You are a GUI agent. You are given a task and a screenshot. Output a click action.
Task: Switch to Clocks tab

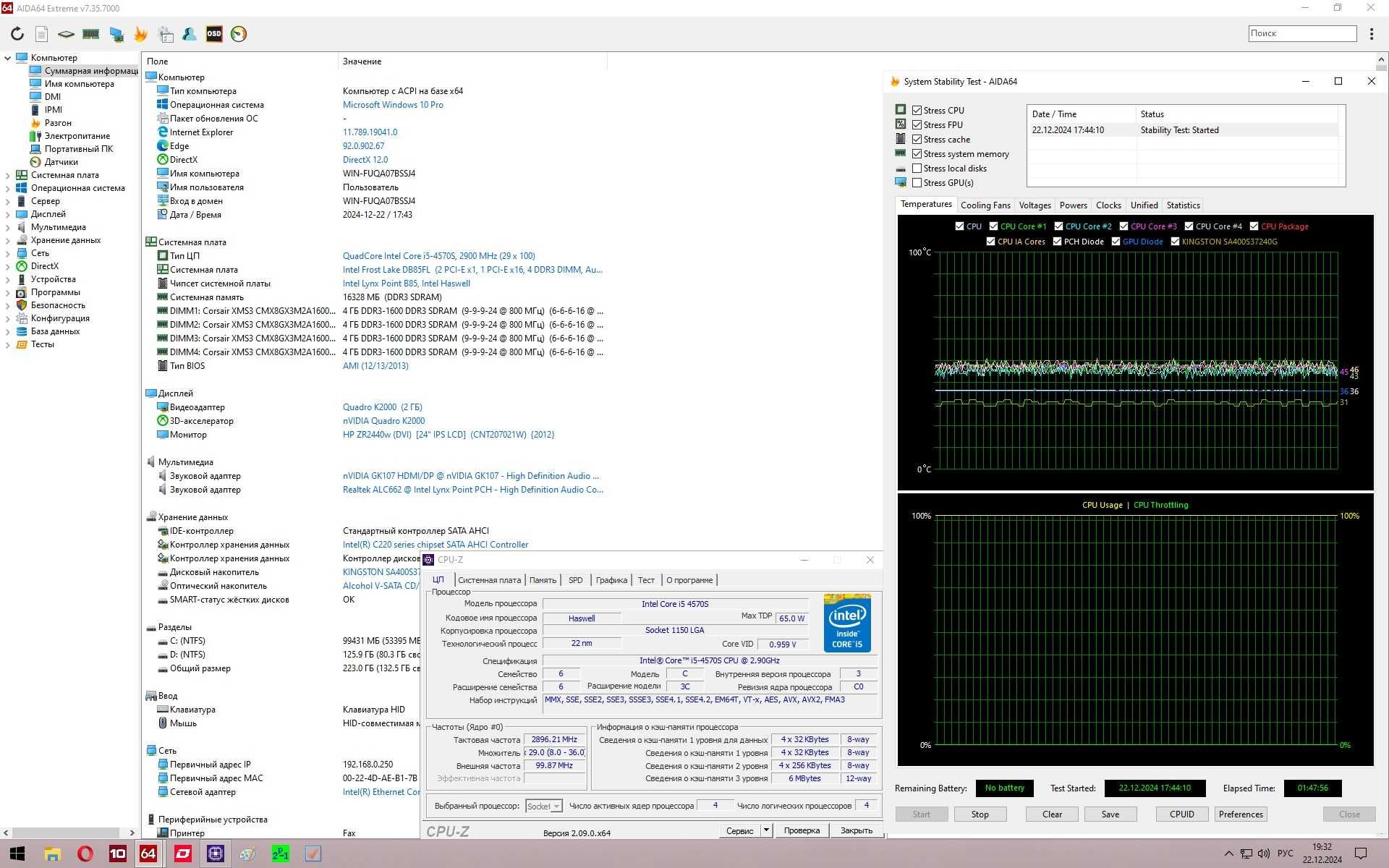1108,205
